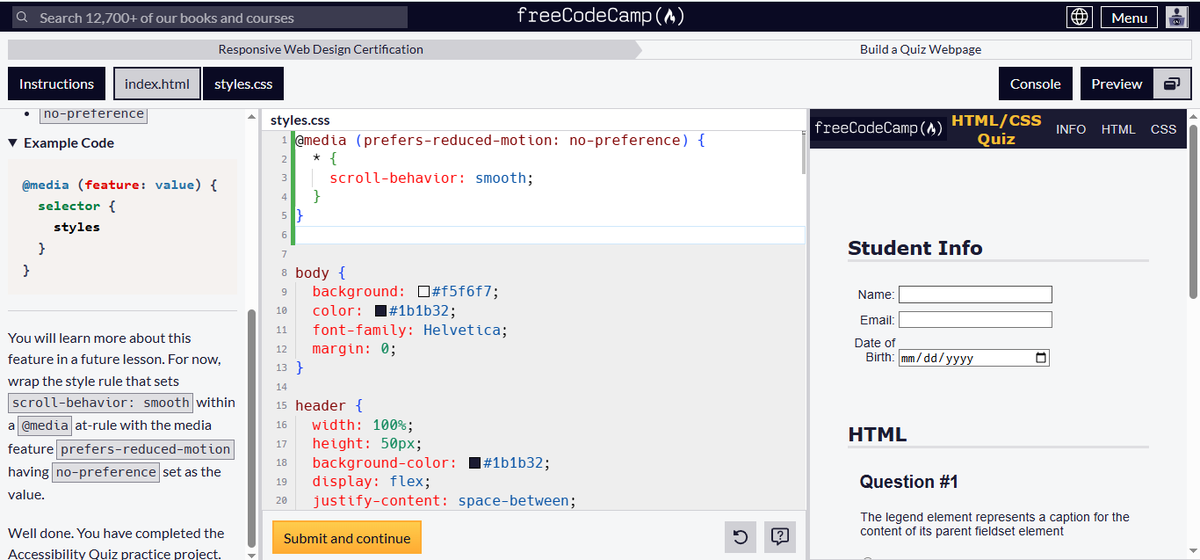1200x560 pixels.
Task: Open the Menu button
Action: pyautogui.click(x=1129, y=17)
